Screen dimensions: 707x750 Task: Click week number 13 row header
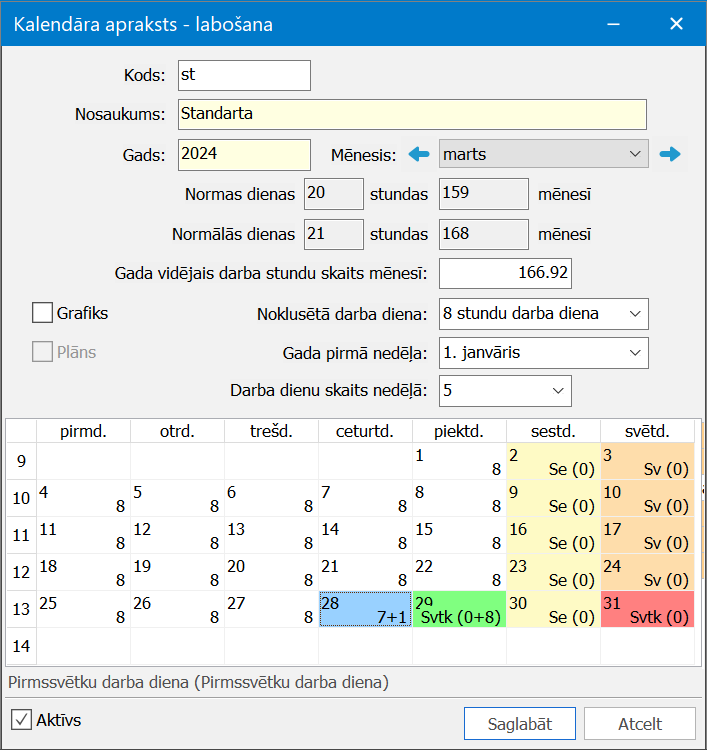coord(22,609)
